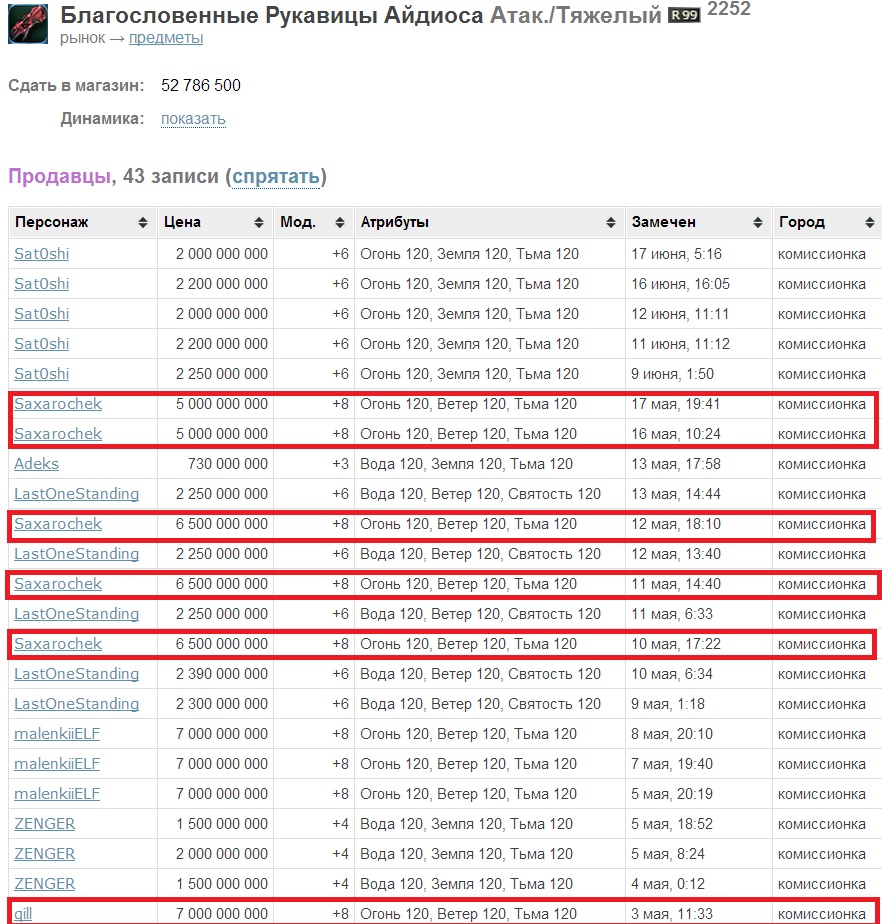Open Saxarochek seller from 12 мая row
Viewport: 882px width, 924px height.
[58, 524]
